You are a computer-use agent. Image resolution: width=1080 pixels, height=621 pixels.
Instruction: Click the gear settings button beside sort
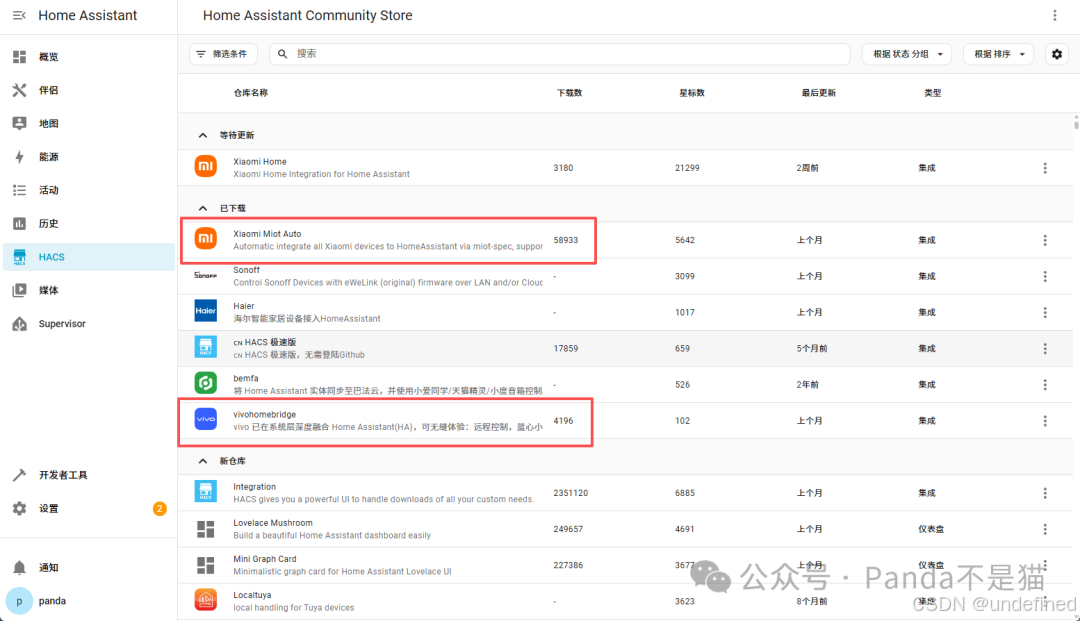[x=1057, y=54]
